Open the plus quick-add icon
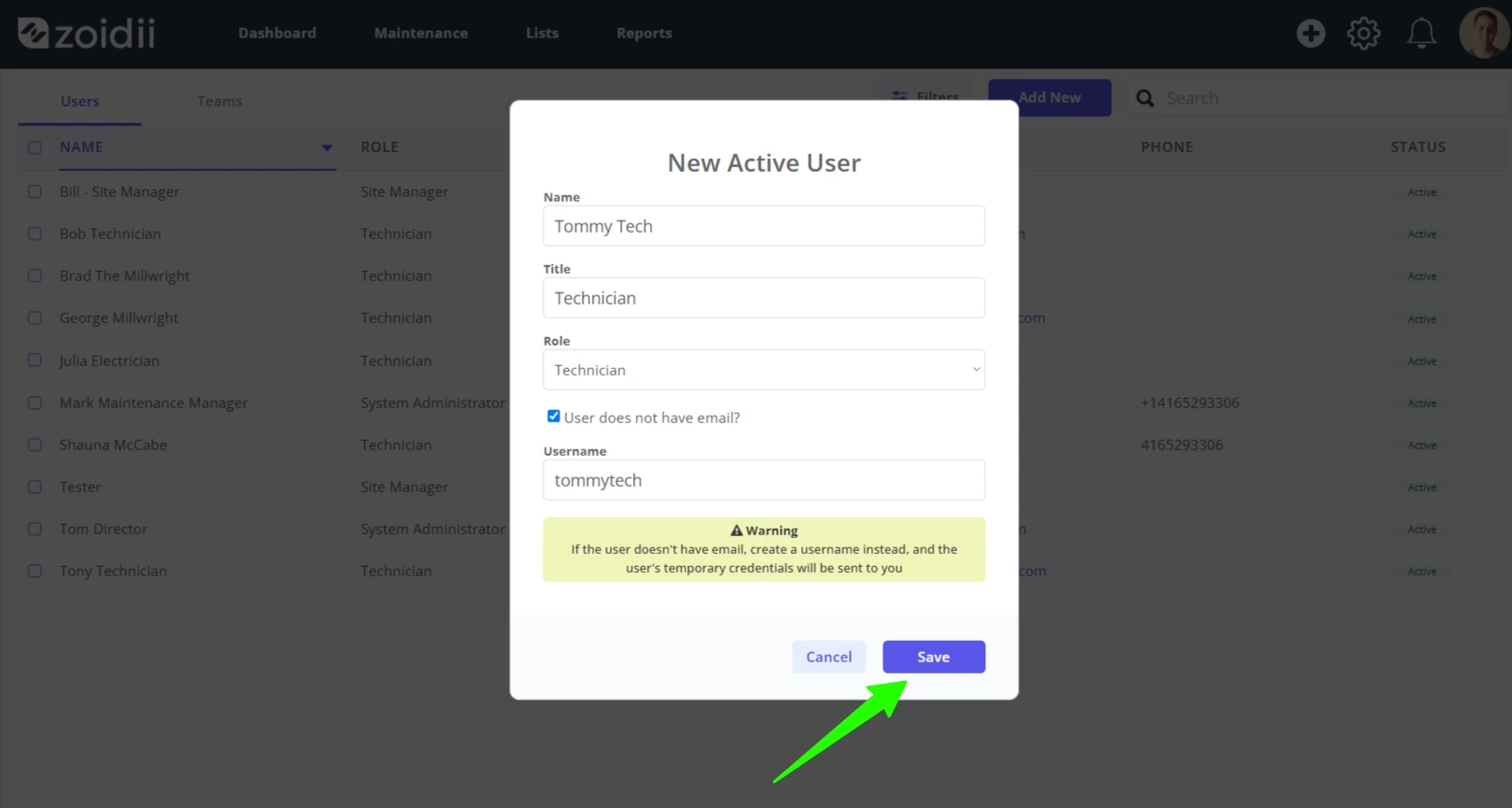 [1310, 34]
